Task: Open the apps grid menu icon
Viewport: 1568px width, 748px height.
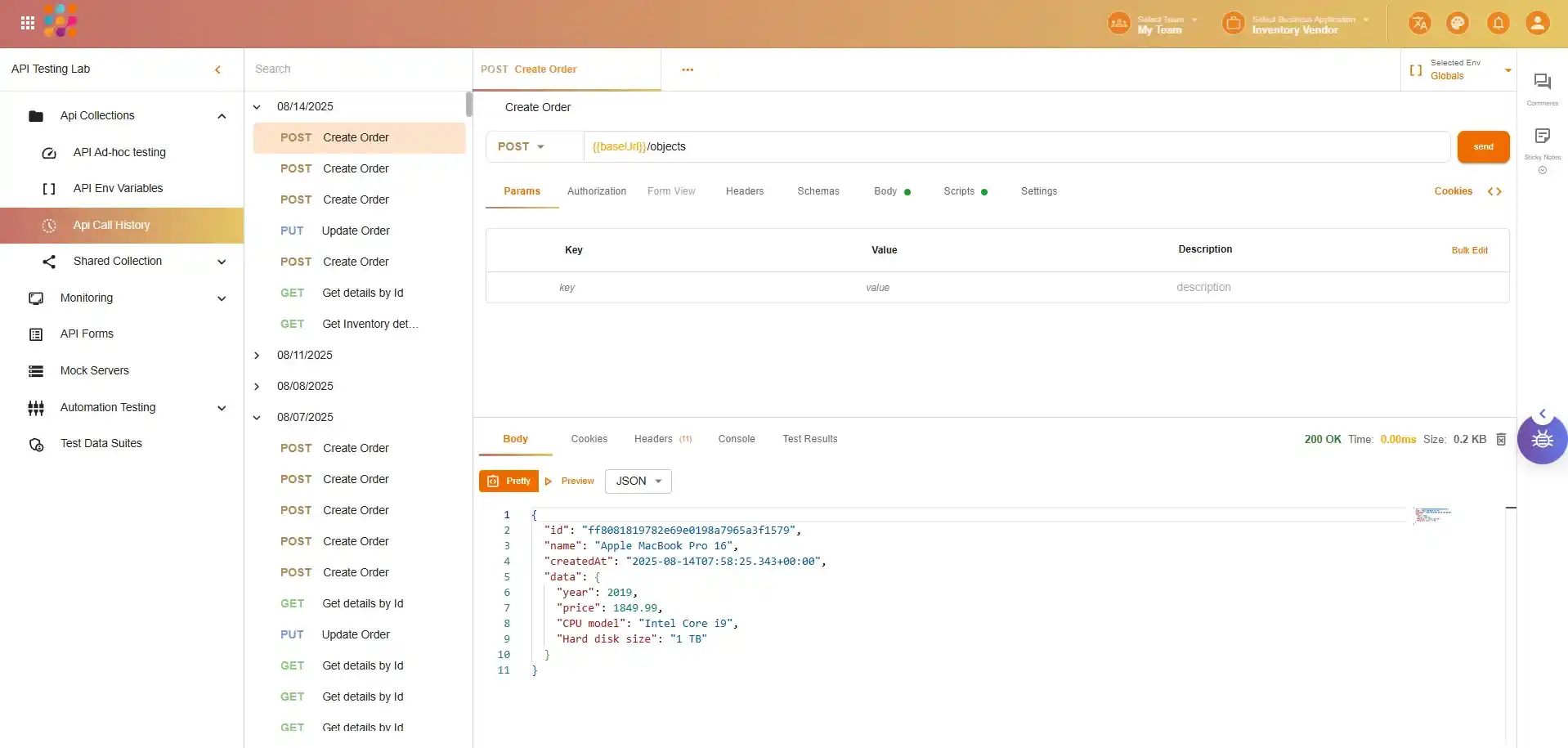Action: (28, 23)
